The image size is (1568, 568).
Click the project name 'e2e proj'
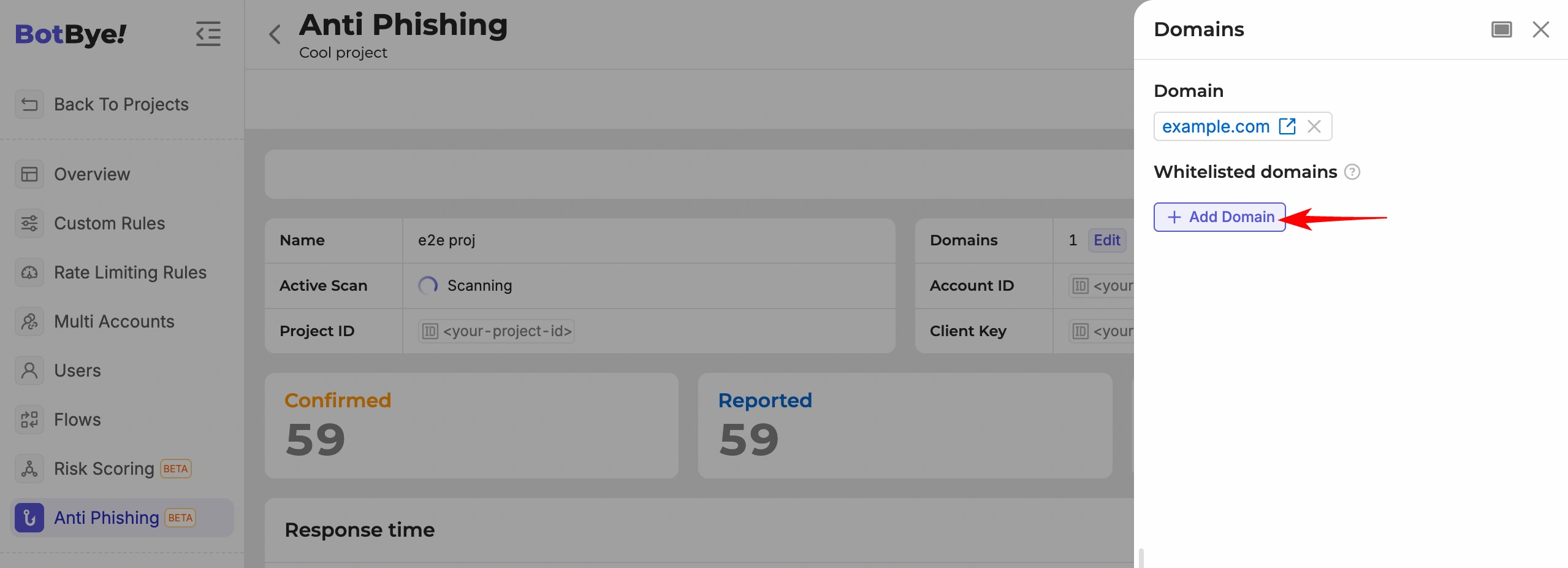click(x=446, y=240)
